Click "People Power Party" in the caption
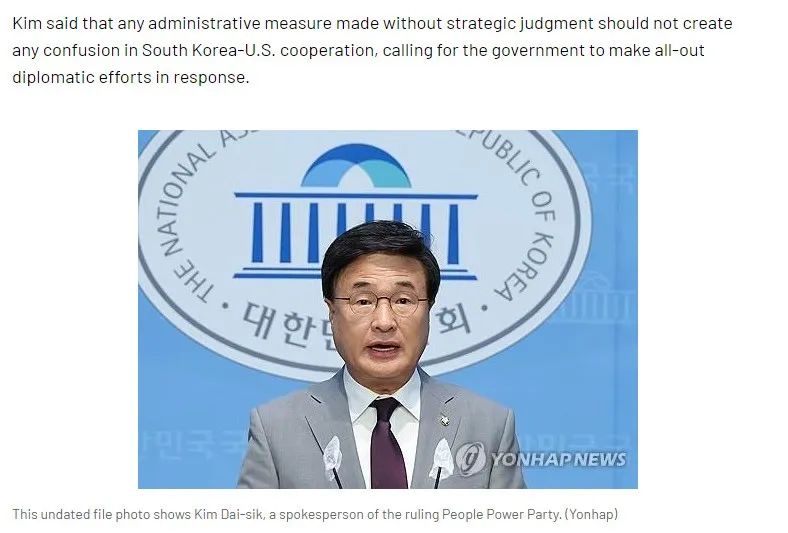The width and height of the screenshot is (788, 533). (501, 514)
